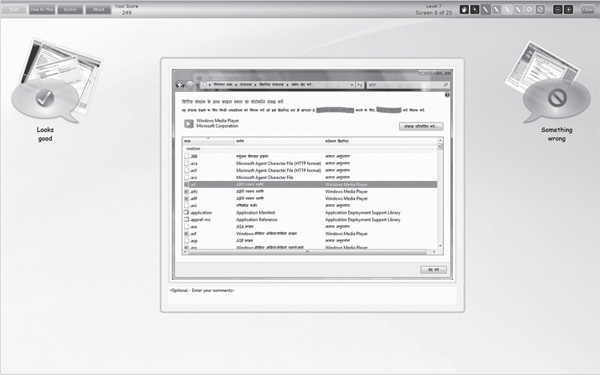Image resolution: width=600 pixels, height=375 pixels.
Task: Click the optional comments text field
Action: [312, 295]
